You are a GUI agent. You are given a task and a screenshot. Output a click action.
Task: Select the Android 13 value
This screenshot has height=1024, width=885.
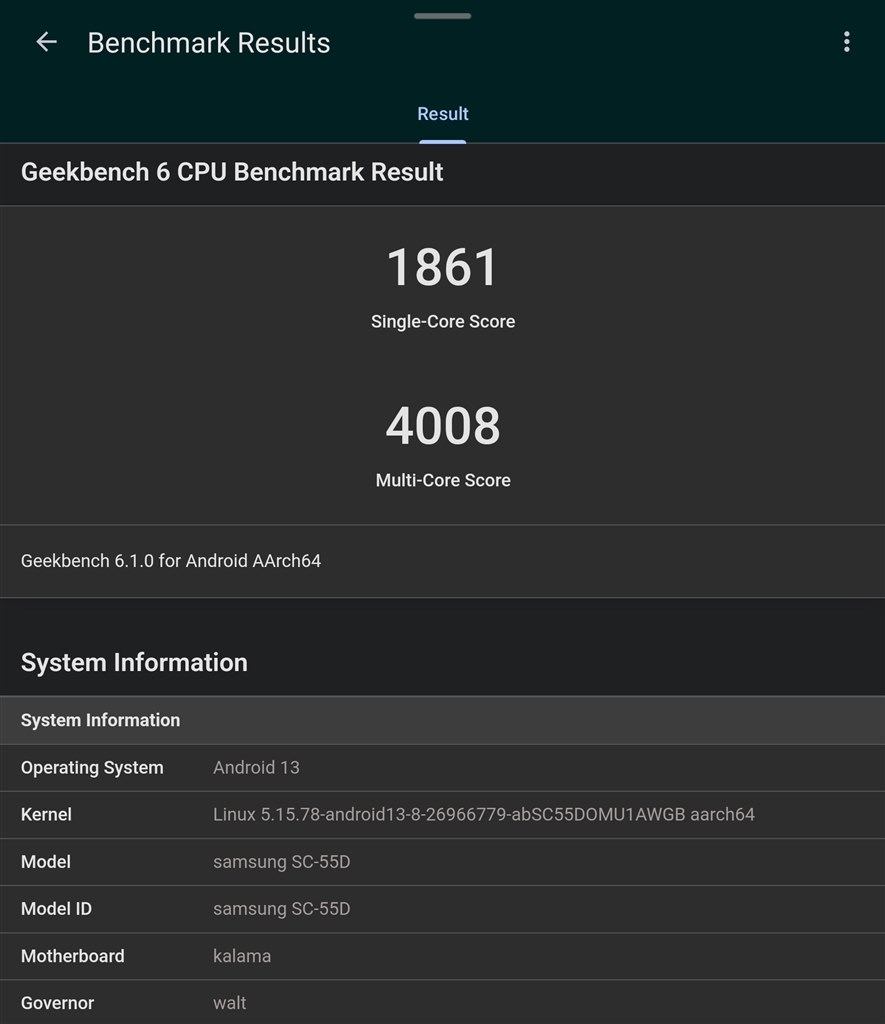pos(256,768)
